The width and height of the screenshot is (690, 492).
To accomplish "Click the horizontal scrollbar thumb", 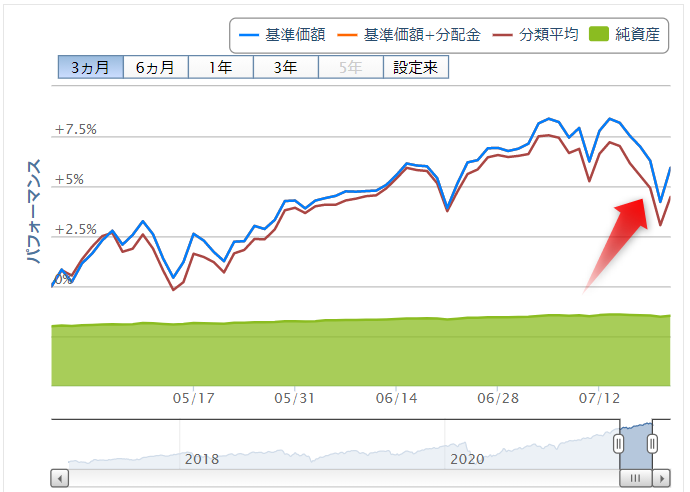I will tap(636, 478).
